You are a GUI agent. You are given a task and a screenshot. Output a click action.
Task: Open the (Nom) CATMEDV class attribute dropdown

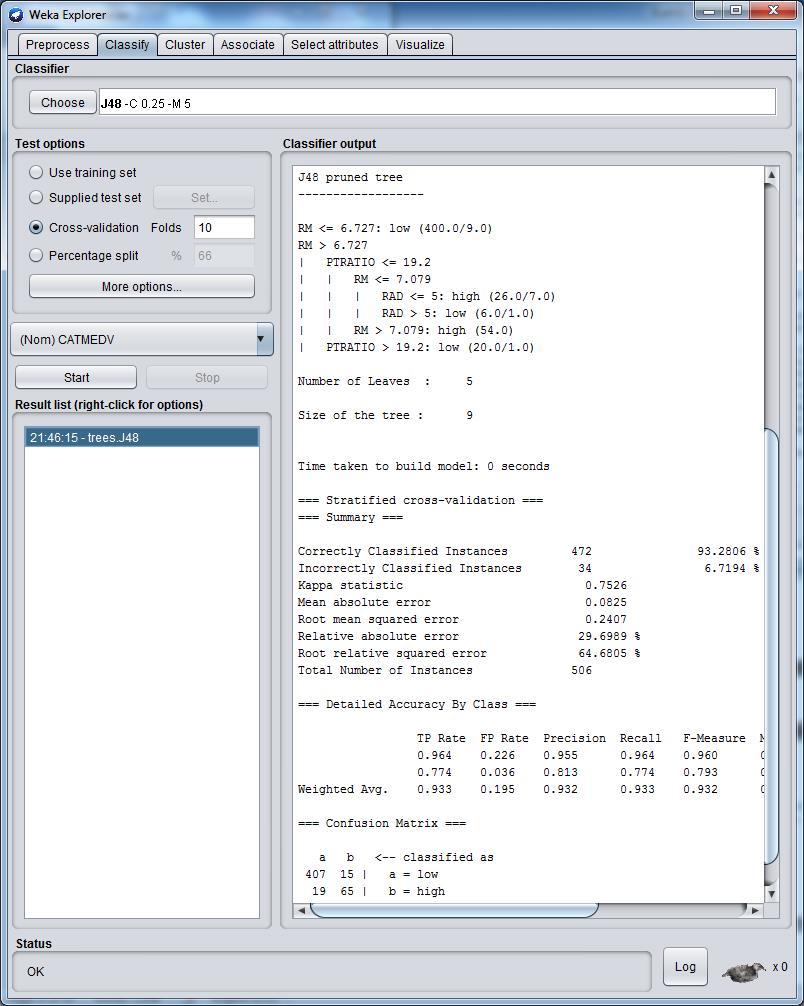[142, 339]
